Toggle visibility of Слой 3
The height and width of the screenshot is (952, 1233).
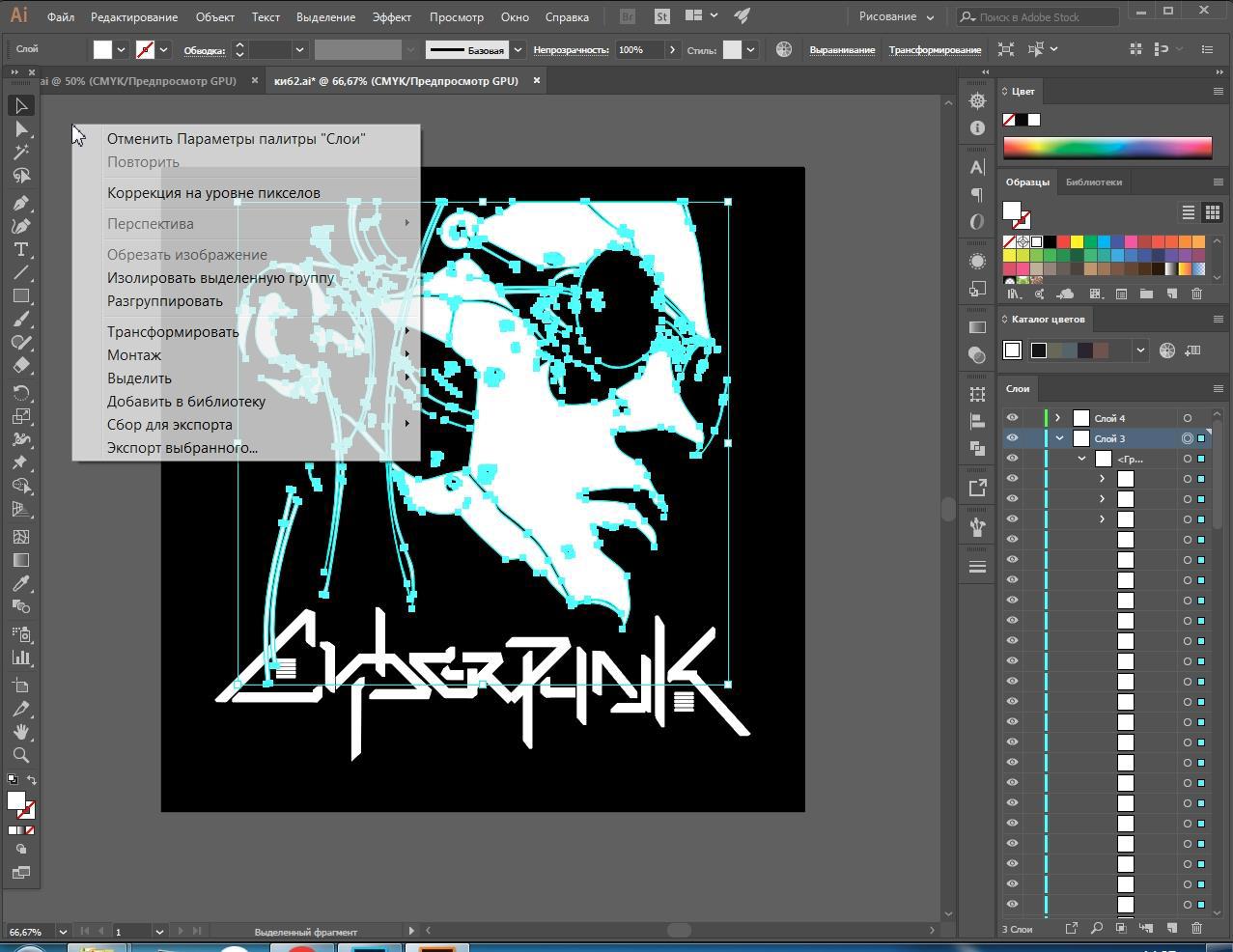(1012, 438)
